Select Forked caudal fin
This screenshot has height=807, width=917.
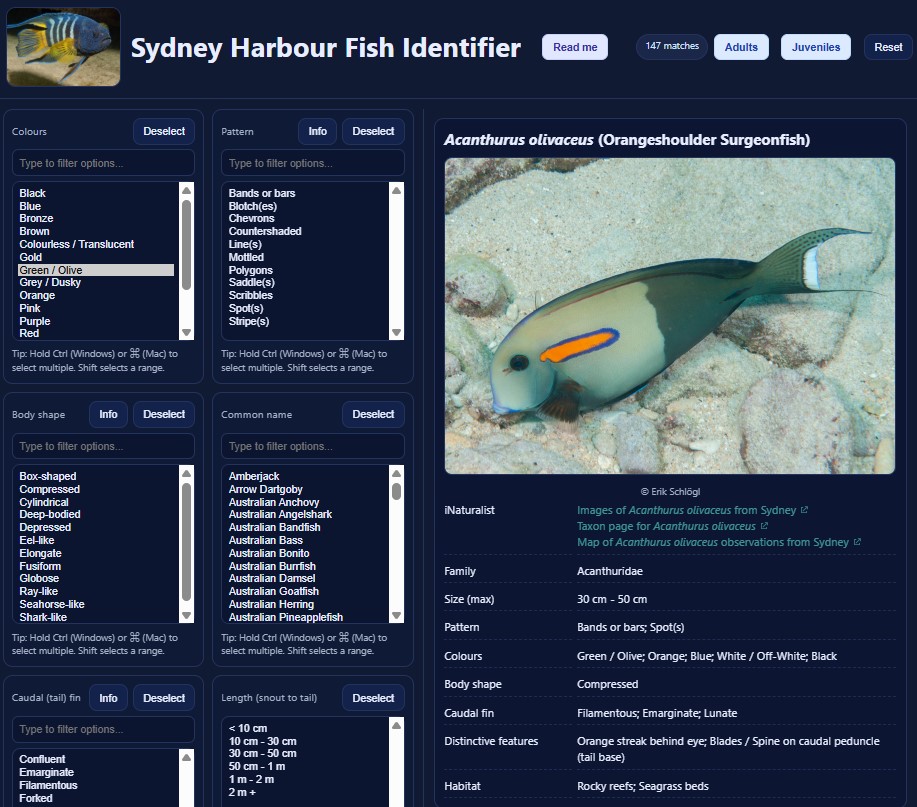(x=96, y=798)
